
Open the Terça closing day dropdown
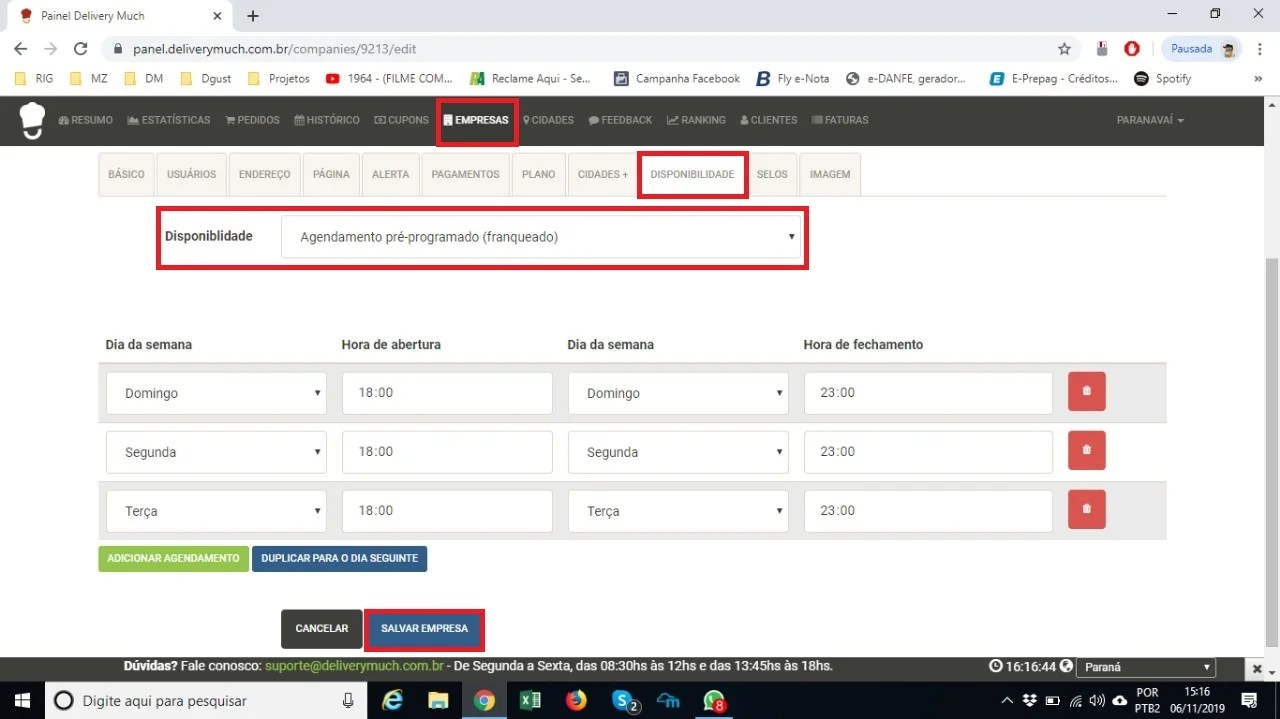[x=678, y=511]
